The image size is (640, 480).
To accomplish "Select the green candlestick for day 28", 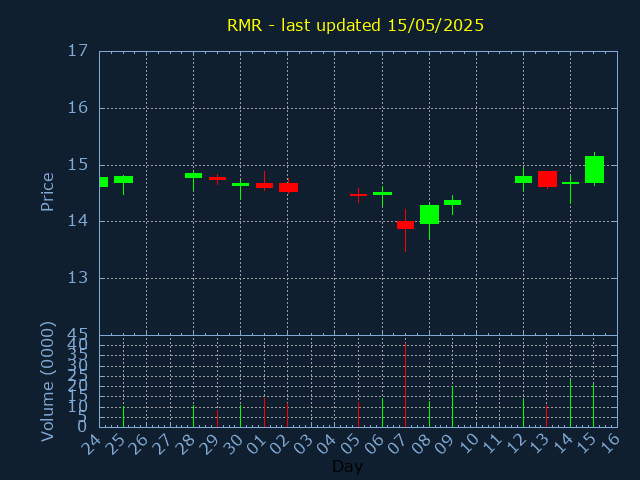I will (193, 176).
